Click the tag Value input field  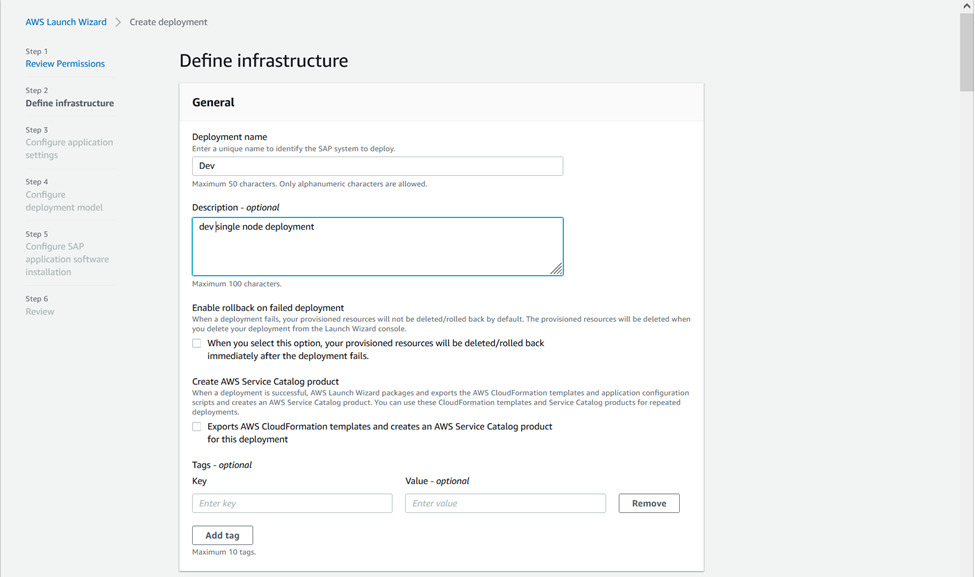tap(505, 503)
